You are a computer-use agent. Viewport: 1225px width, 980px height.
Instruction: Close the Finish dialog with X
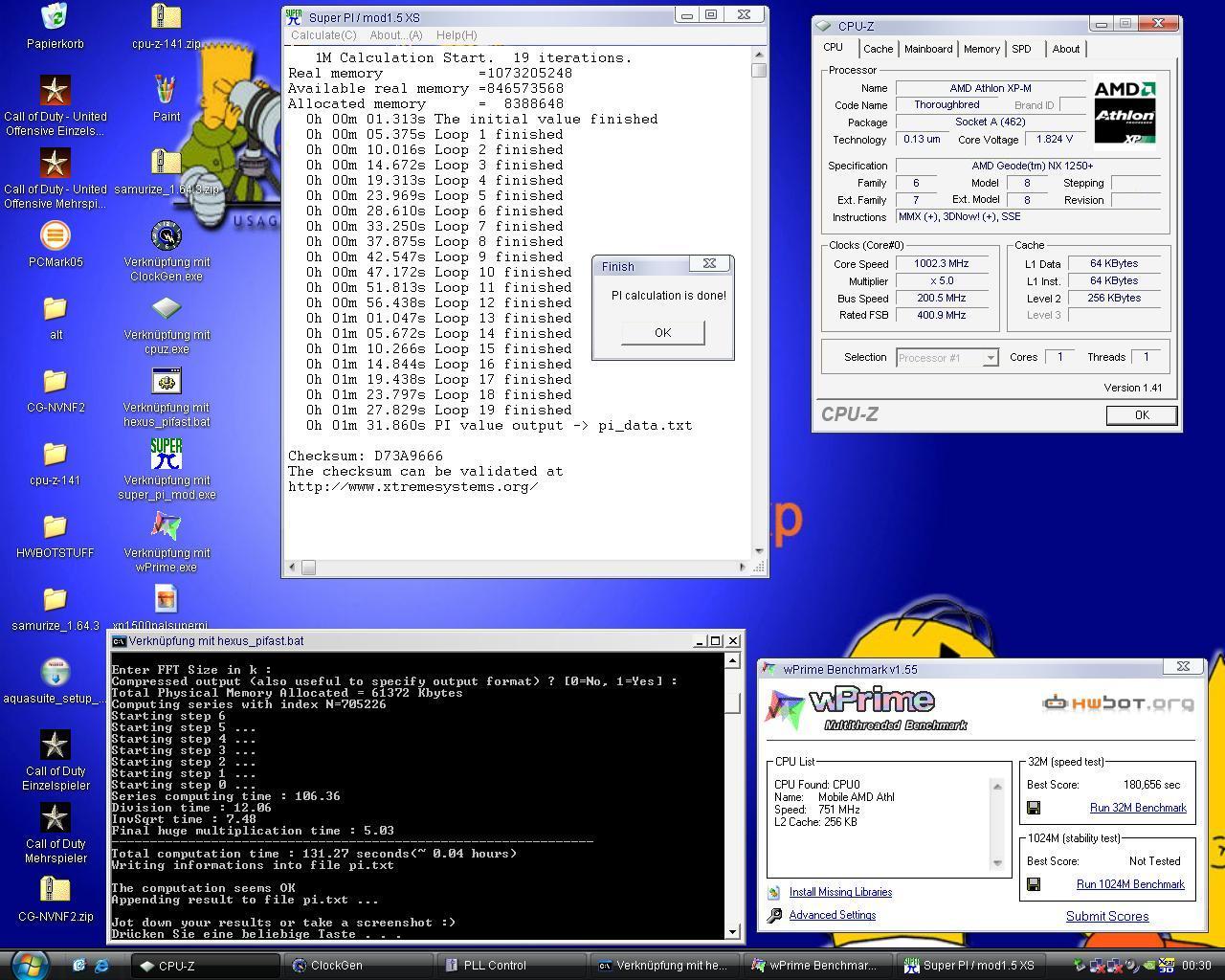pyautogui.click(x=709, y=263)
